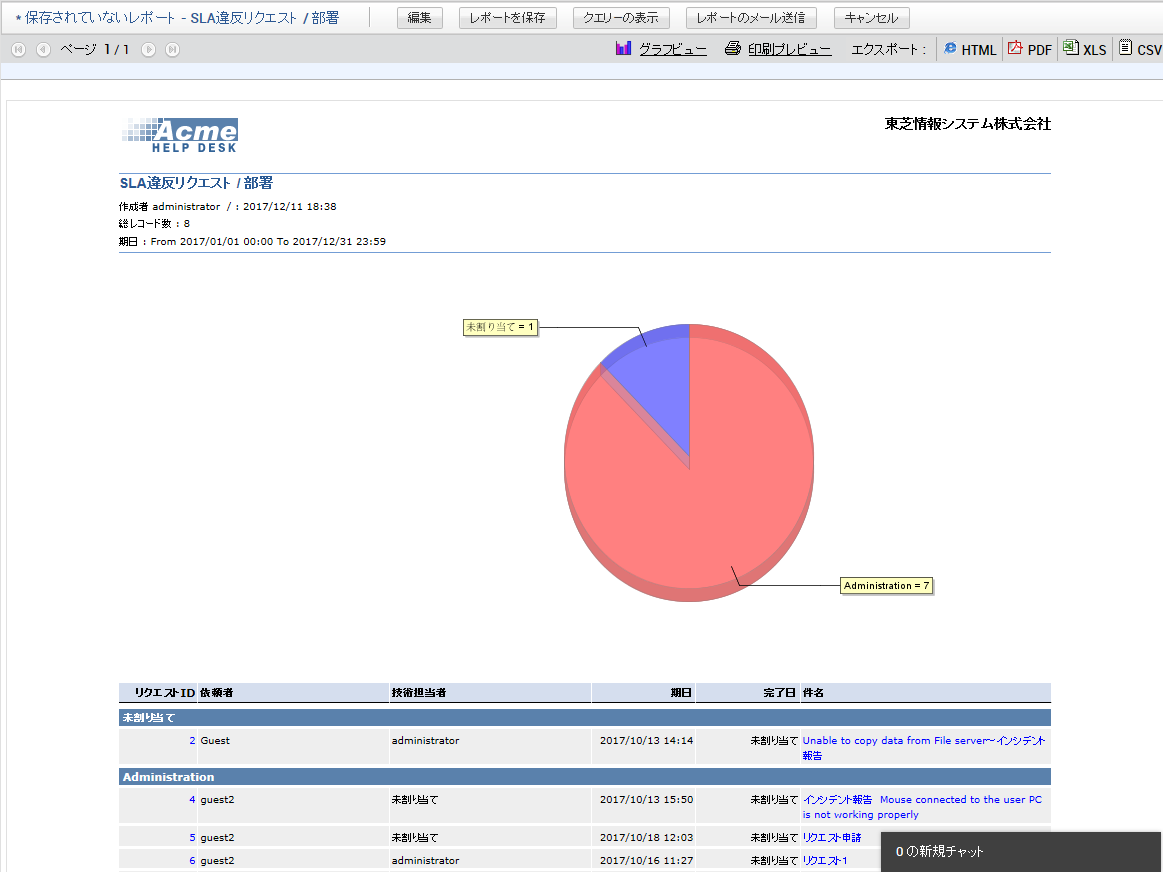Viewport: 1163px width, 872px height.
Task: Click the 総レコード数 : 8 text
Action: [x=154, y=223]
